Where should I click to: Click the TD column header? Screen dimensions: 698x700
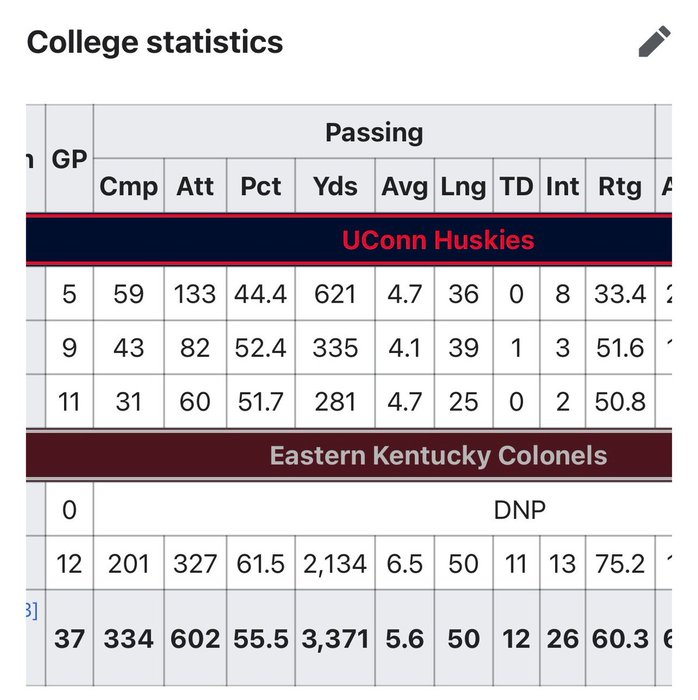516,187
